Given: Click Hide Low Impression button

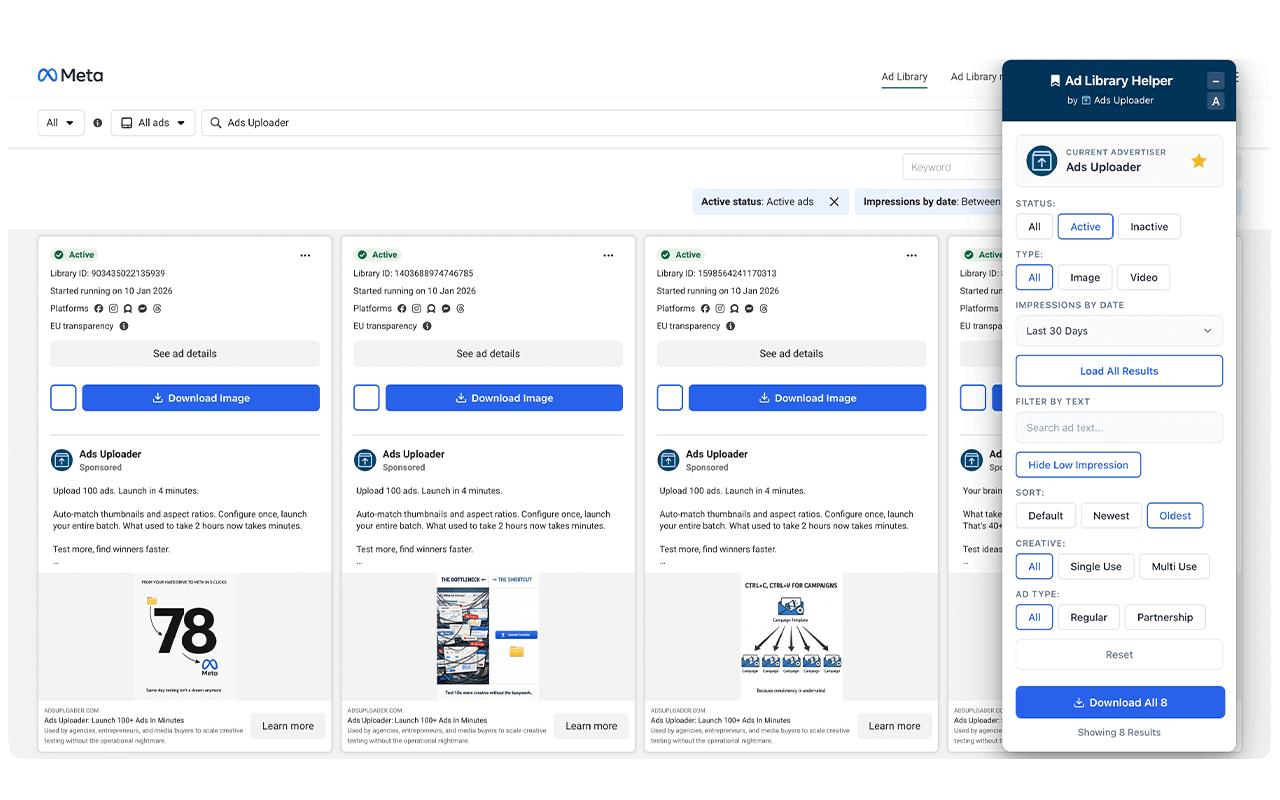Looking at the screenshot, I should (1078, 465).
